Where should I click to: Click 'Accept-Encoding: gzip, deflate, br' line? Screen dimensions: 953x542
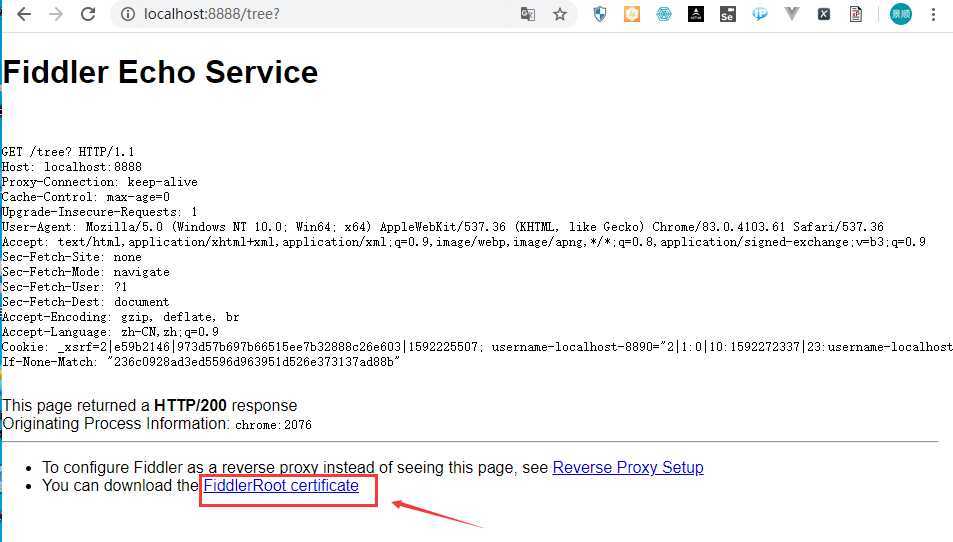pyautogui.click(x=120, y=317)
